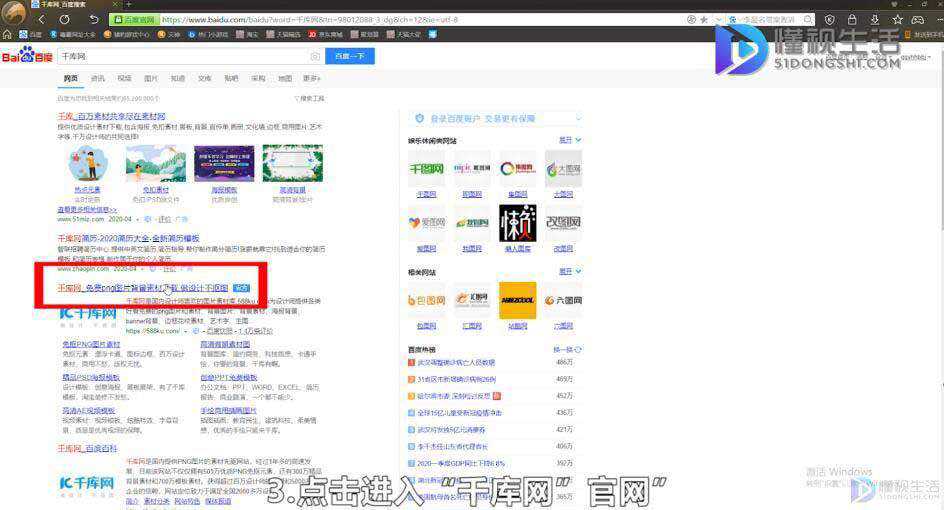
Task: Open the 更多 search category menu
Action: click(x=311, y=78)
